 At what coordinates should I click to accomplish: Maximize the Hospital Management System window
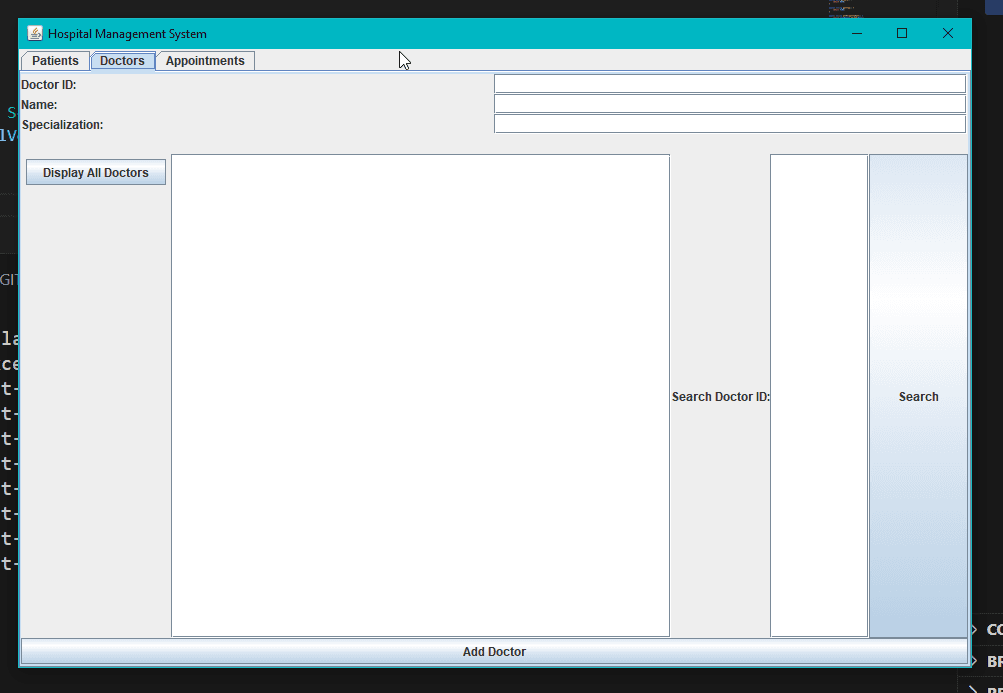(x=902, y=33)
